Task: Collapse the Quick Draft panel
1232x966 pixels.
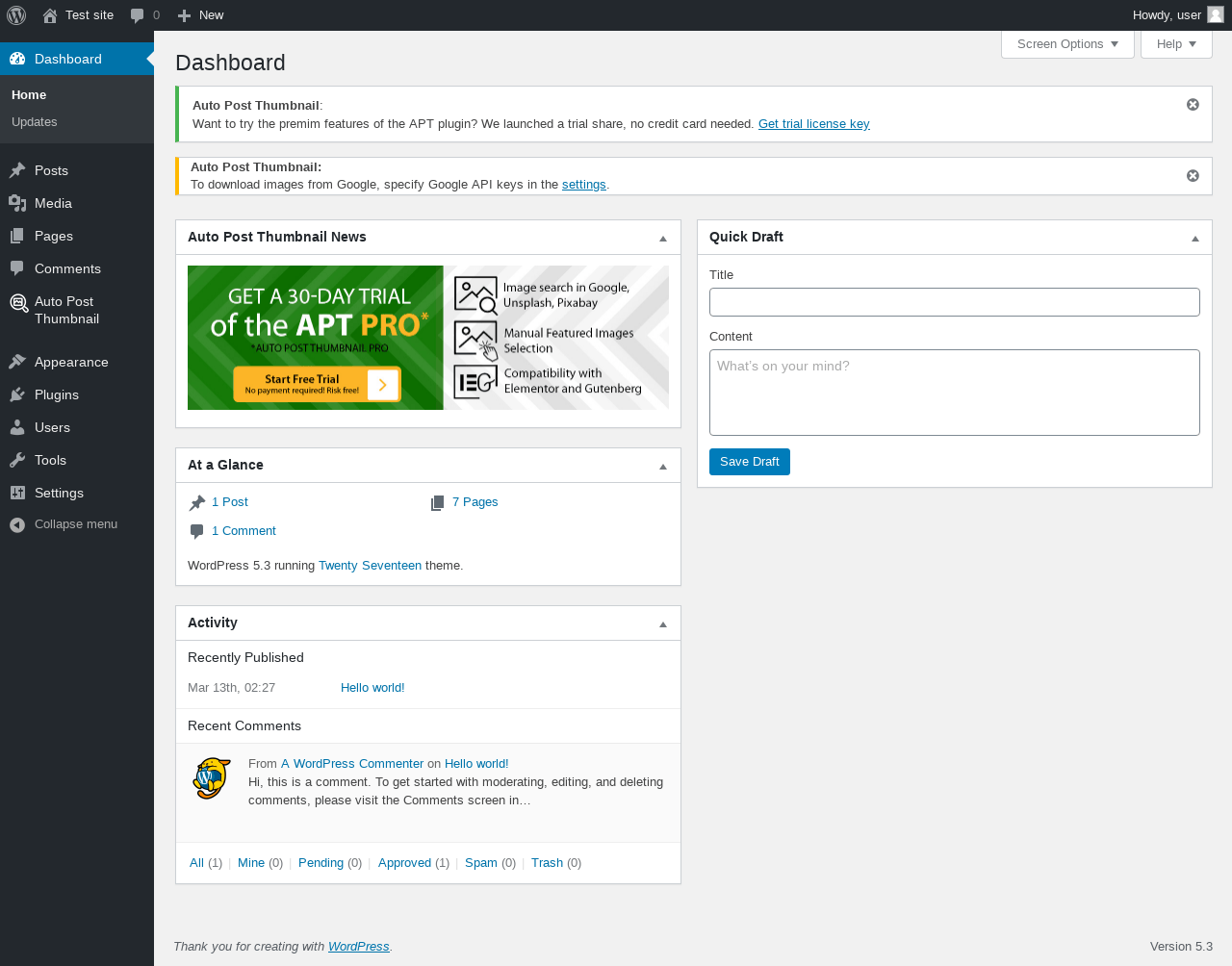Action: [1195, 238]
